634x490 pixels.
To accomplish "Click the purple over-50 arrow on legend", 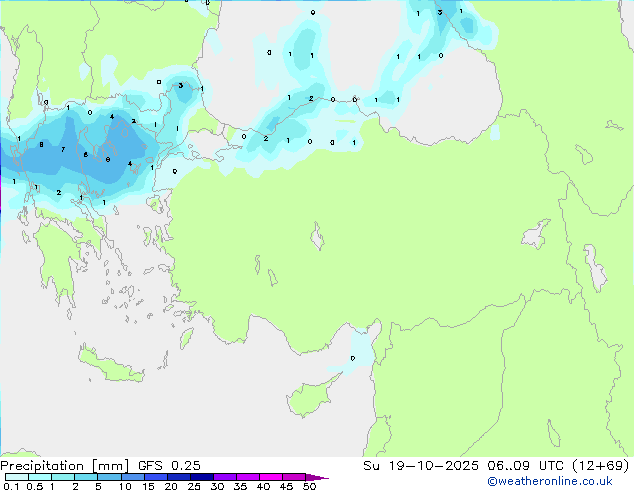I will (x=317, y=478).
